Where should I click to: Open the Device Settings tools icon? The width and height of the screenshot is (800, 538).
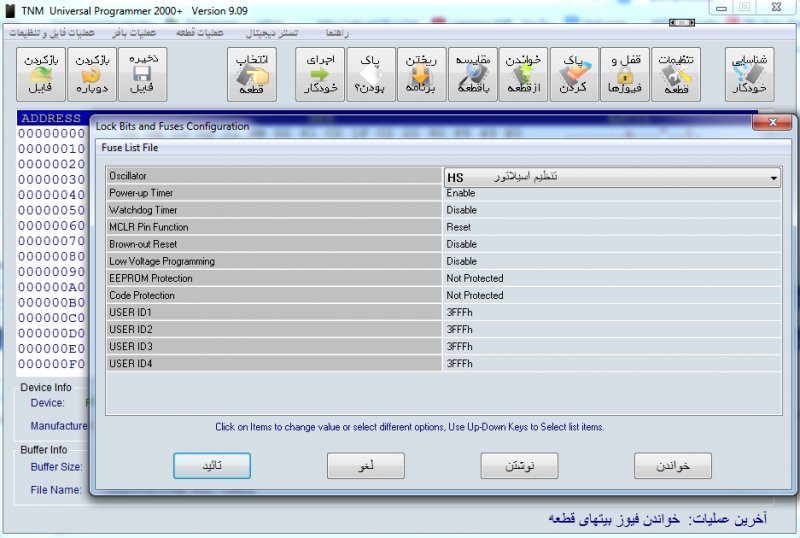pyautogui.click(x=676, y=75)
